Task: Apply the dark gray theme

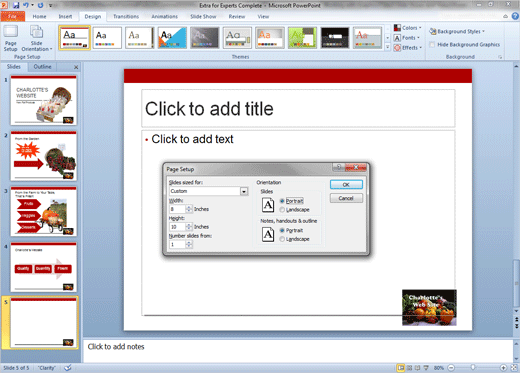Action: pyautogui.click(x=205, y=38)
